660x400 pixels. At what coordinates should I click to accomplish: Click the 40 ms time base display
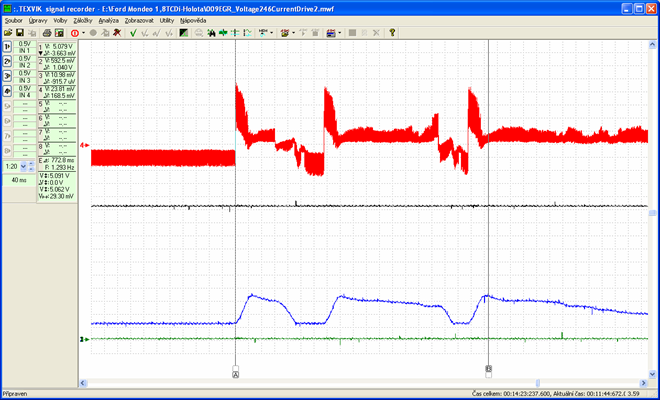20,180
